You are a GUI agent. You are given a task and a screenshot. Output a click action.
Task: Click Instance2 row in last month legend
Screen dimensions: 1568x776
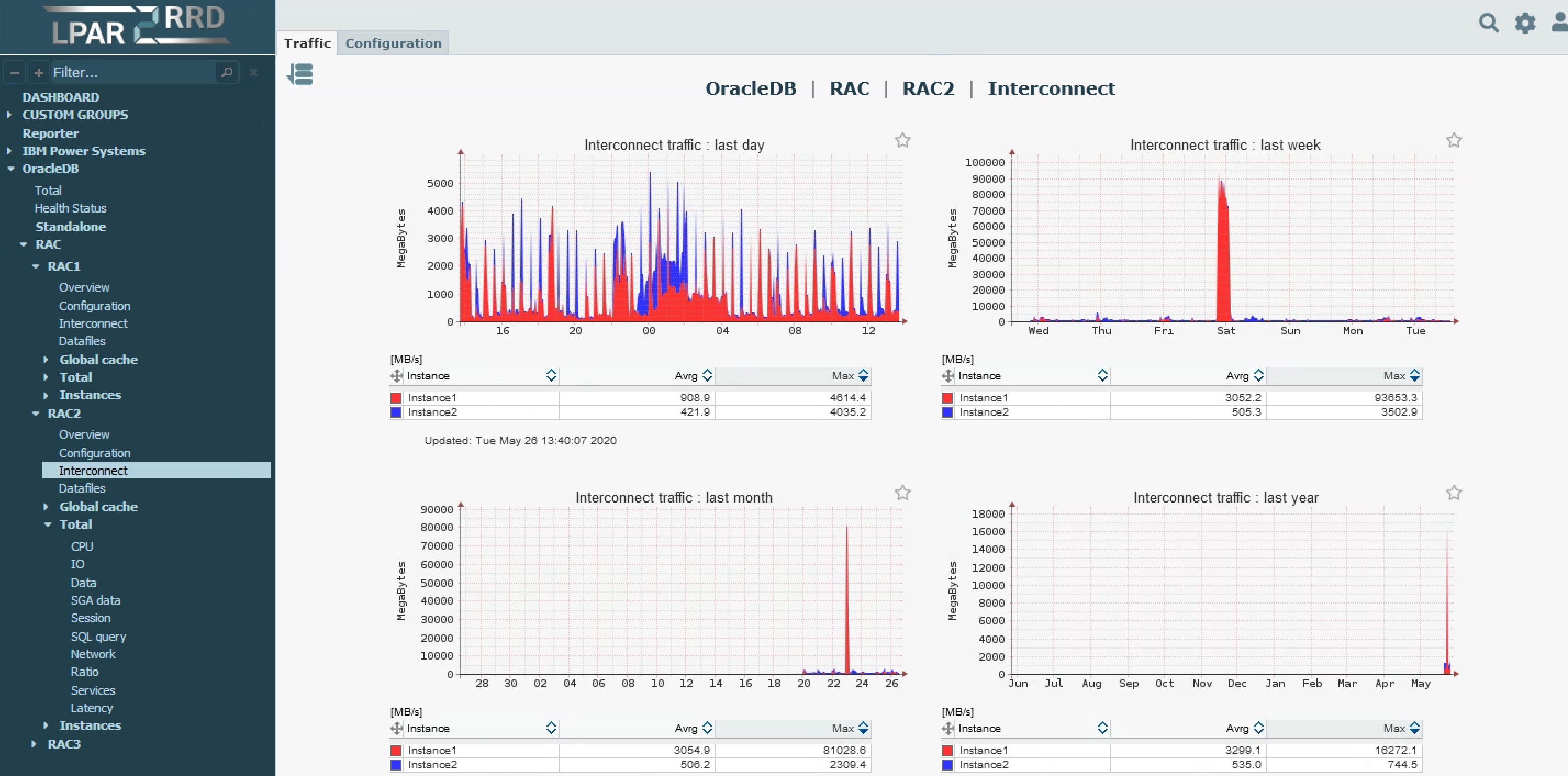pyautogui.click(x=630, y=764)
